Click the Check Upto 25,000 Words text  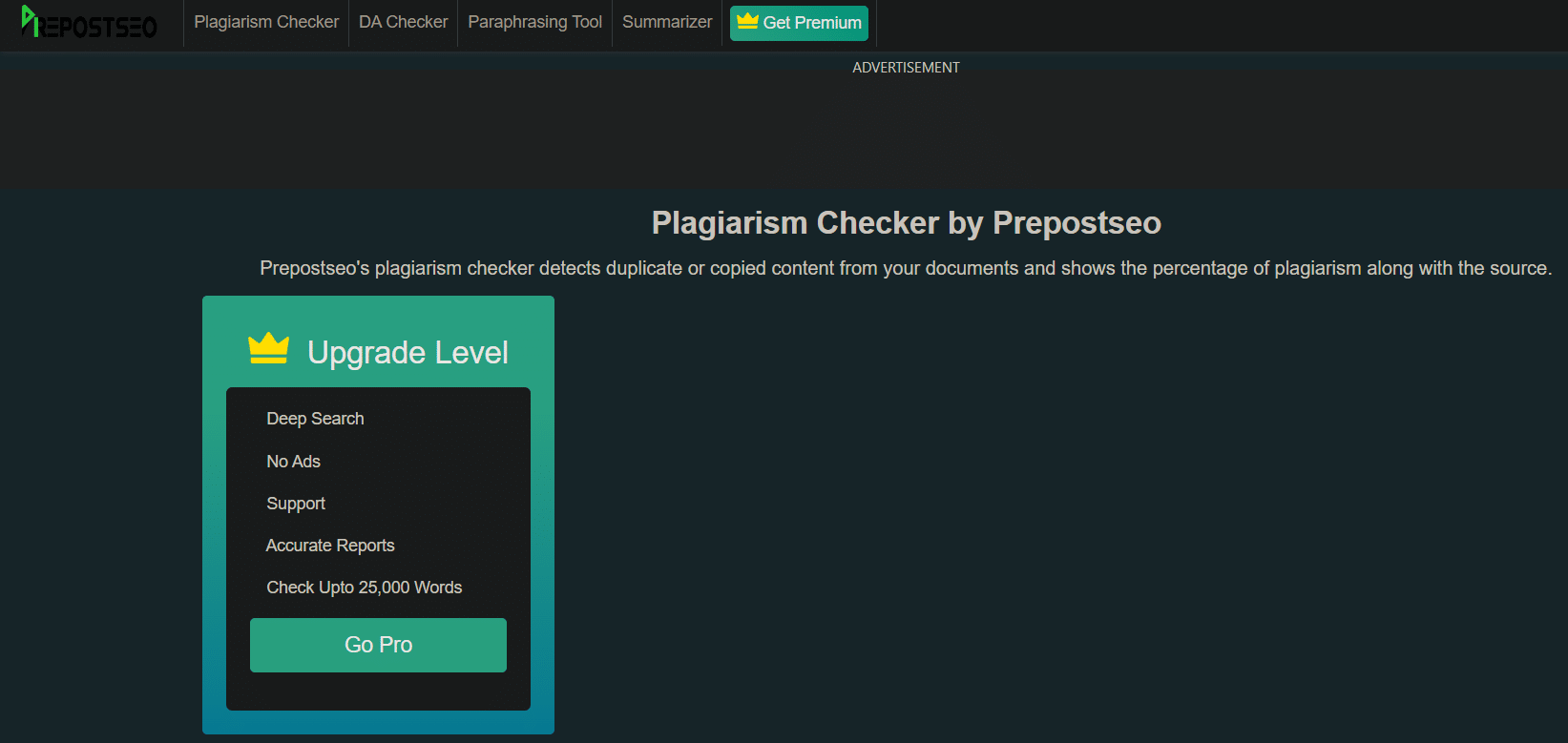(364, 588)
